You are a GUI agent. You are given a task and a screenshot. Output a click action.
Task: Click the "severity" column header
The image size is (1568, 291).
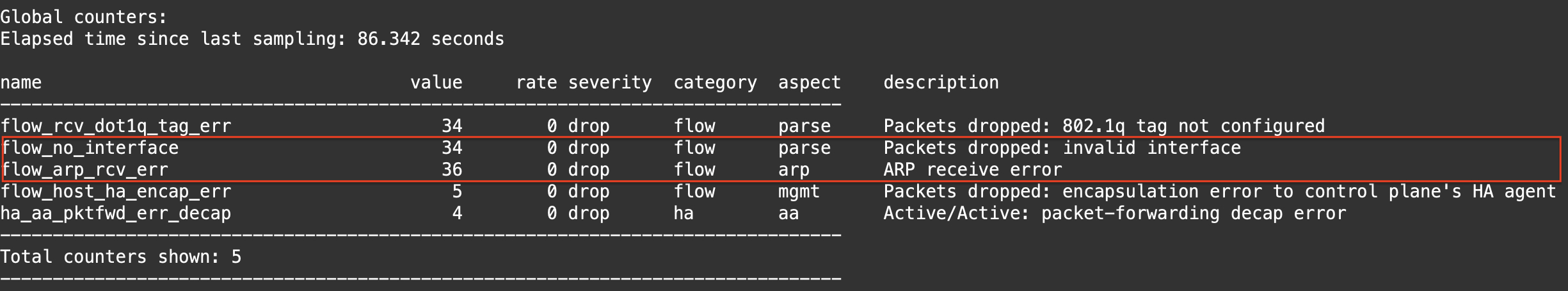[x=609, y=83]
